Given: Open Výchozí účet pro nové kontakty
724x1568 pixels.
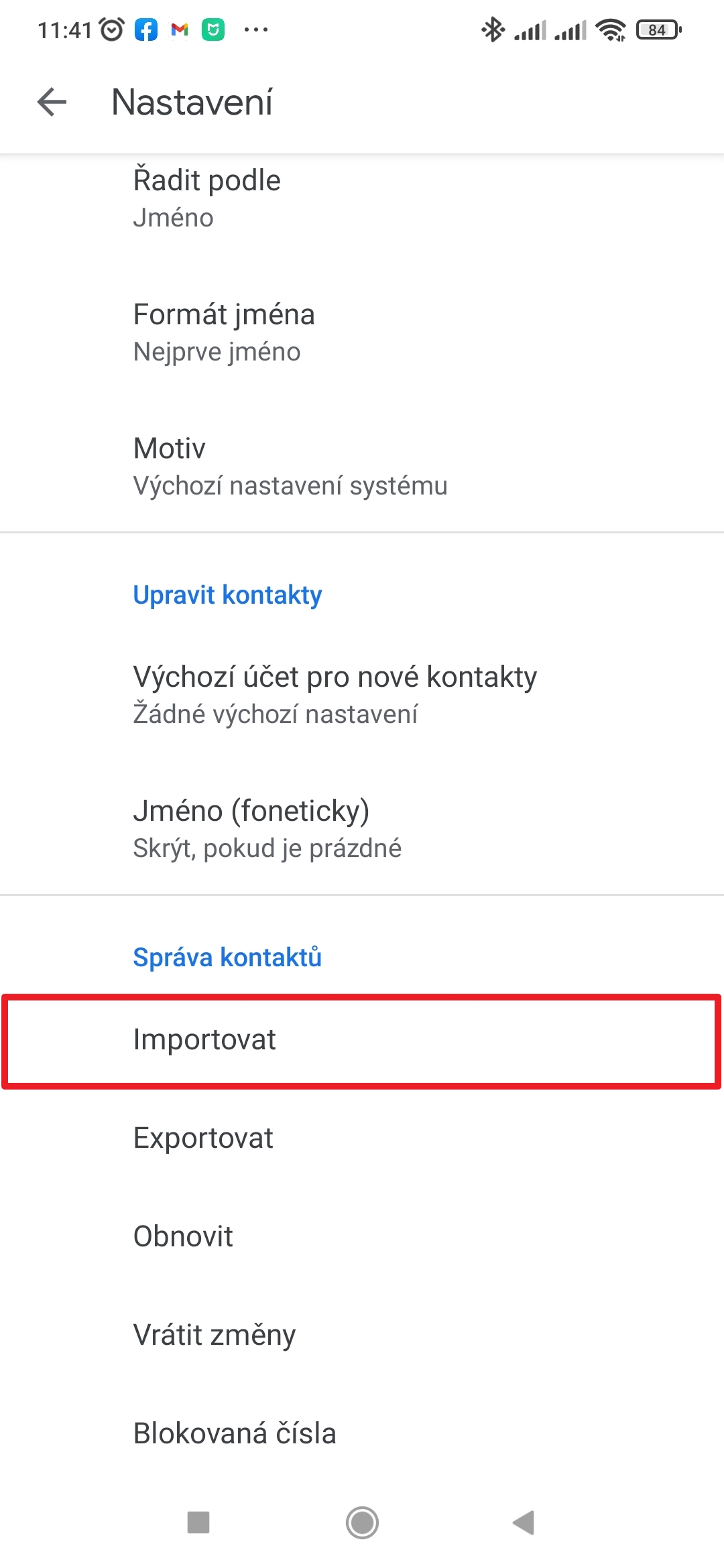Looking at the screenshot, I should click(362, 695).
